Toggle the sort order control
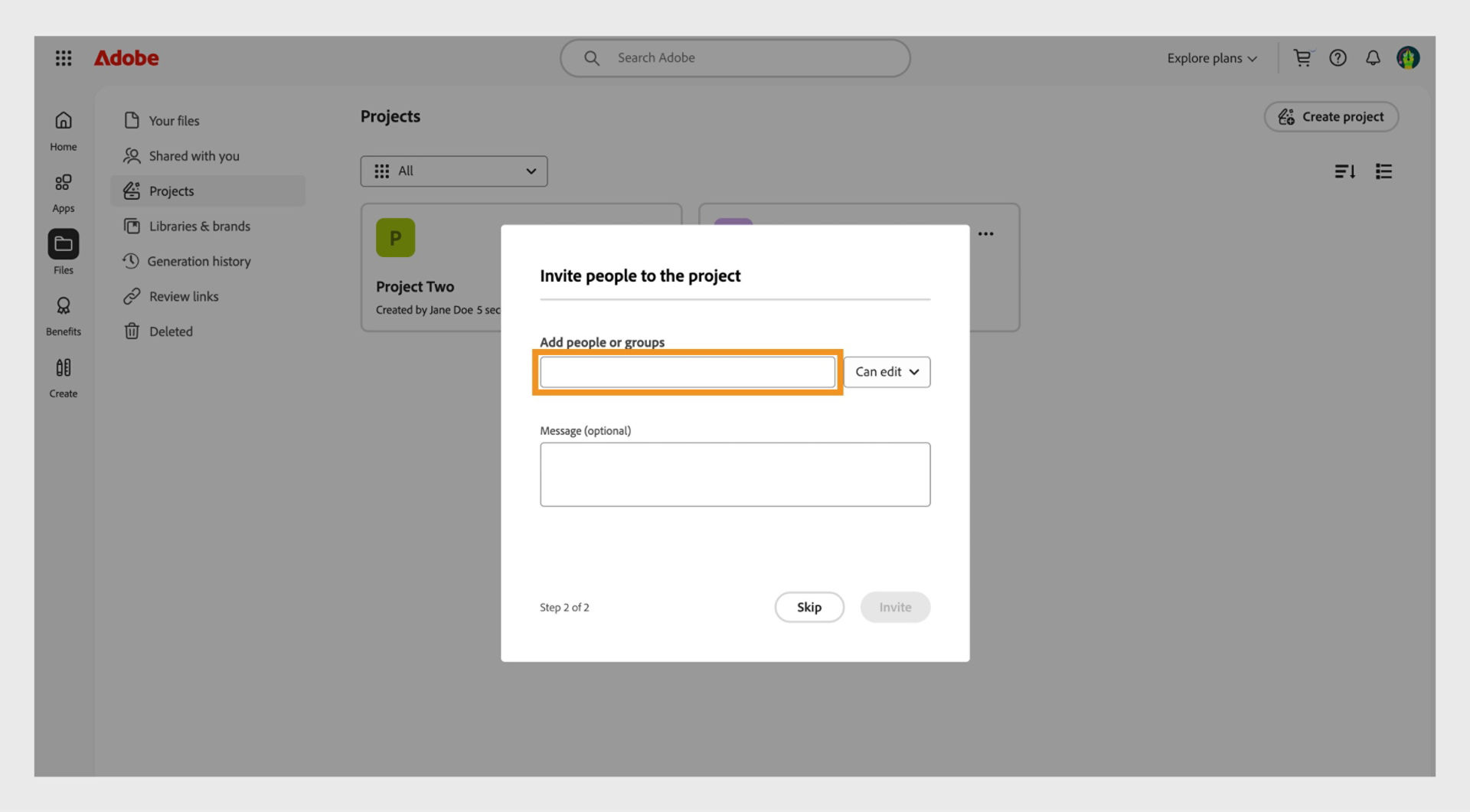Viewport: 1470px width, 812px height. (1345, 171)
